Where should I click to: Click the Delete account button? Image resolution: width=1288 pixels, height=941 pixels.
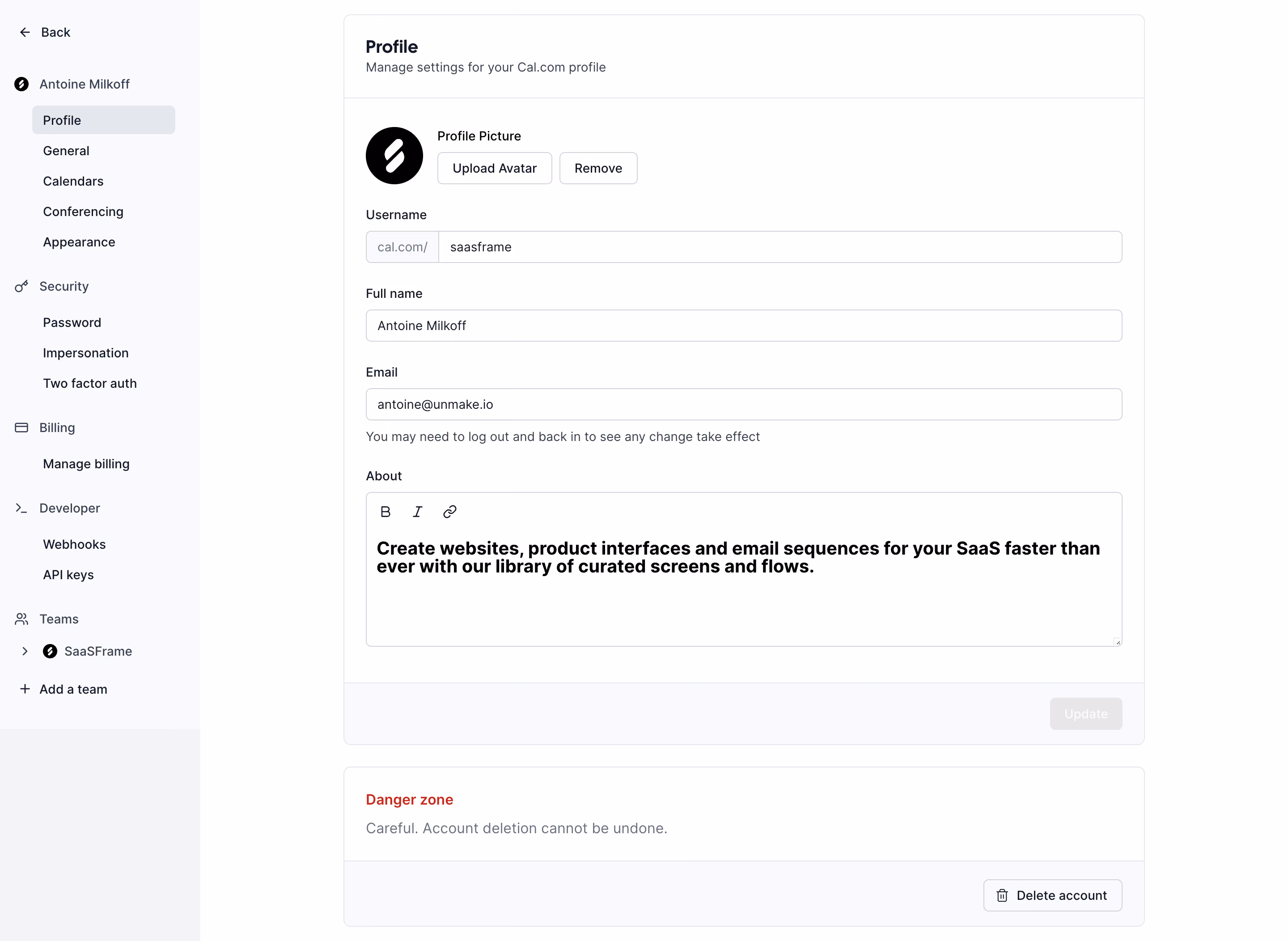point(1052,896)
